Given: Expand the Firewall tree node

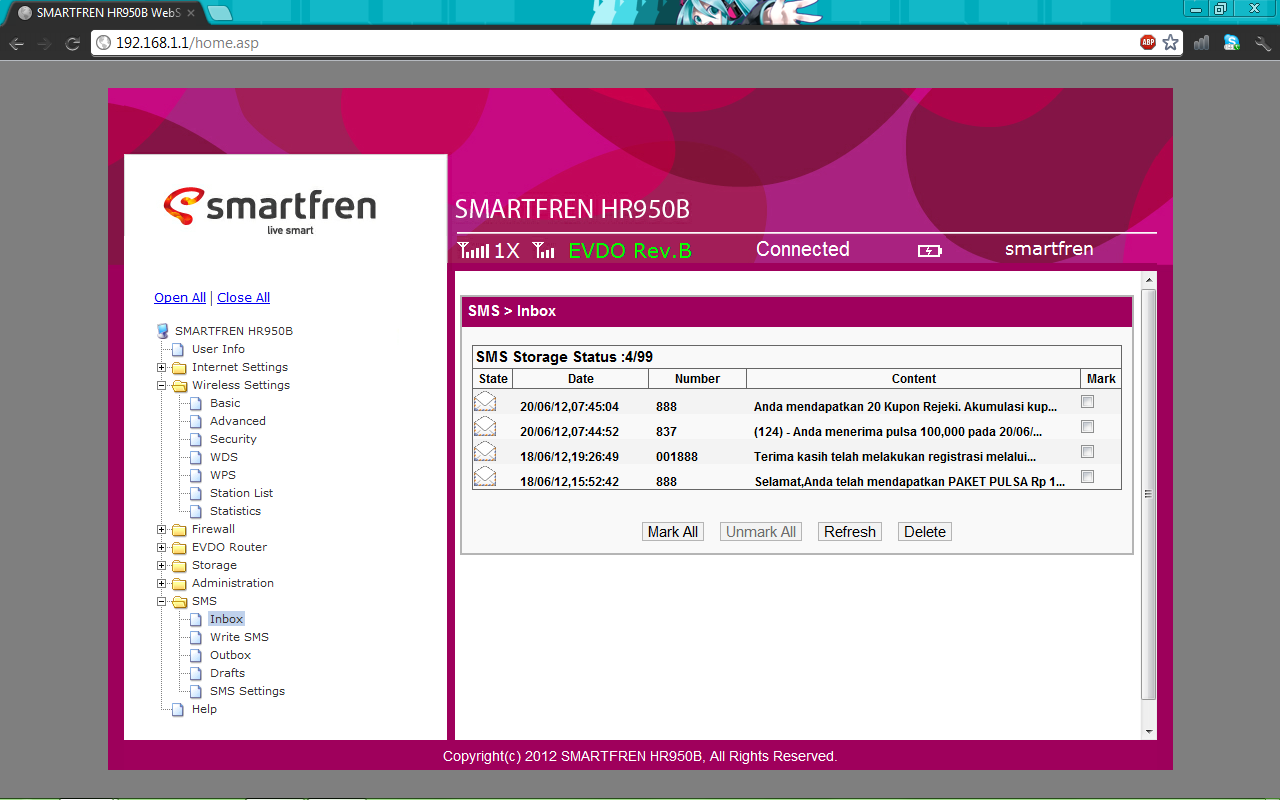Looking at the screenshot, I should tap(162, 529).
